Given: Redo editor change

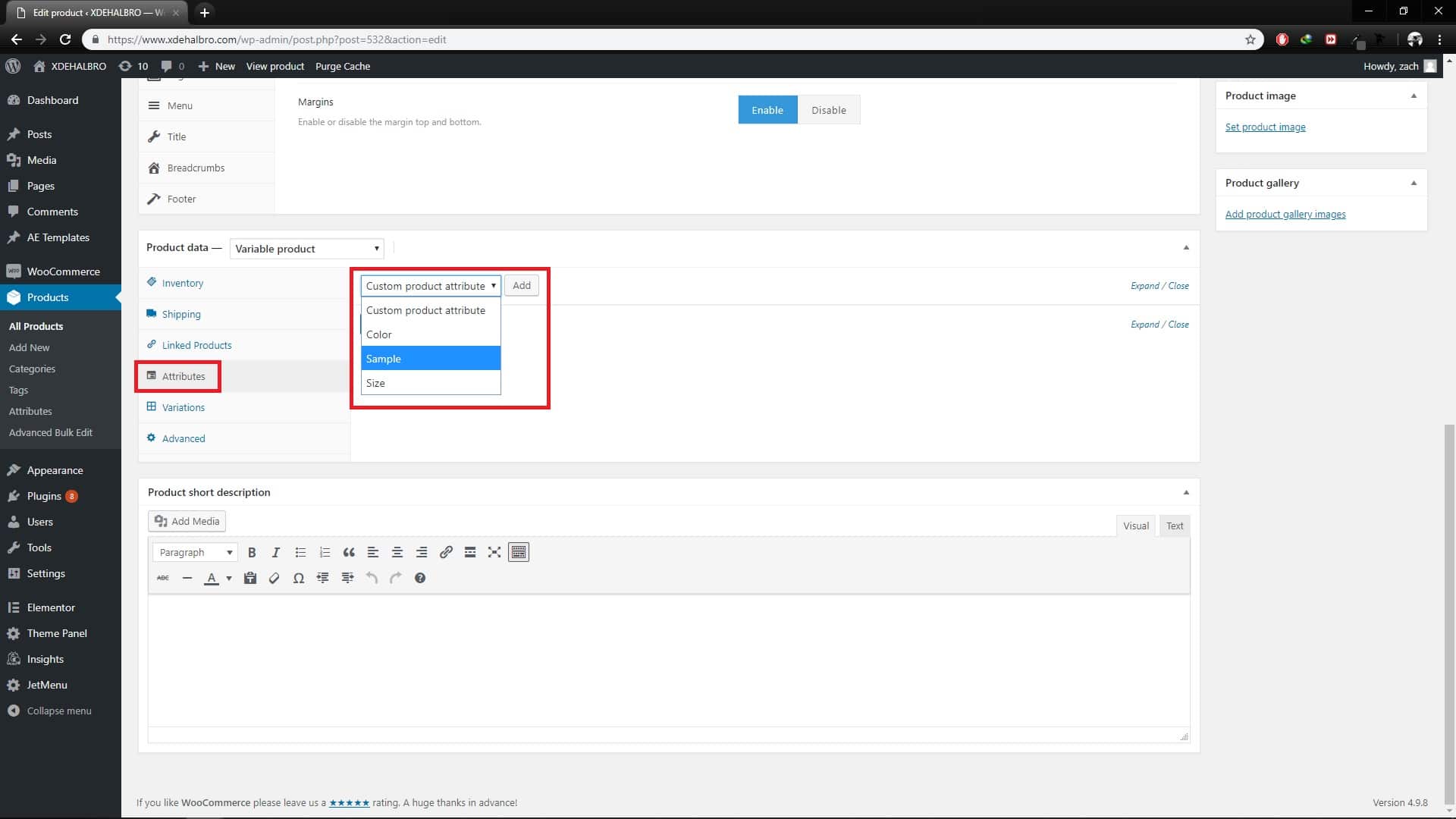Looking at the screenshot, I should (396, 578).
